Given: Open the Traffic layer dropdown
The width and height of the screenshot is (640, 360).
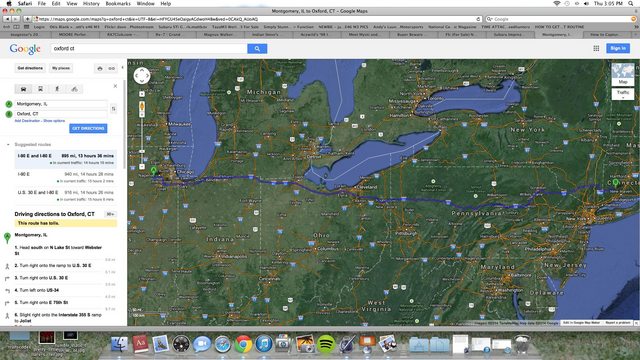Looking at the screenshot, I should [623, 94].
